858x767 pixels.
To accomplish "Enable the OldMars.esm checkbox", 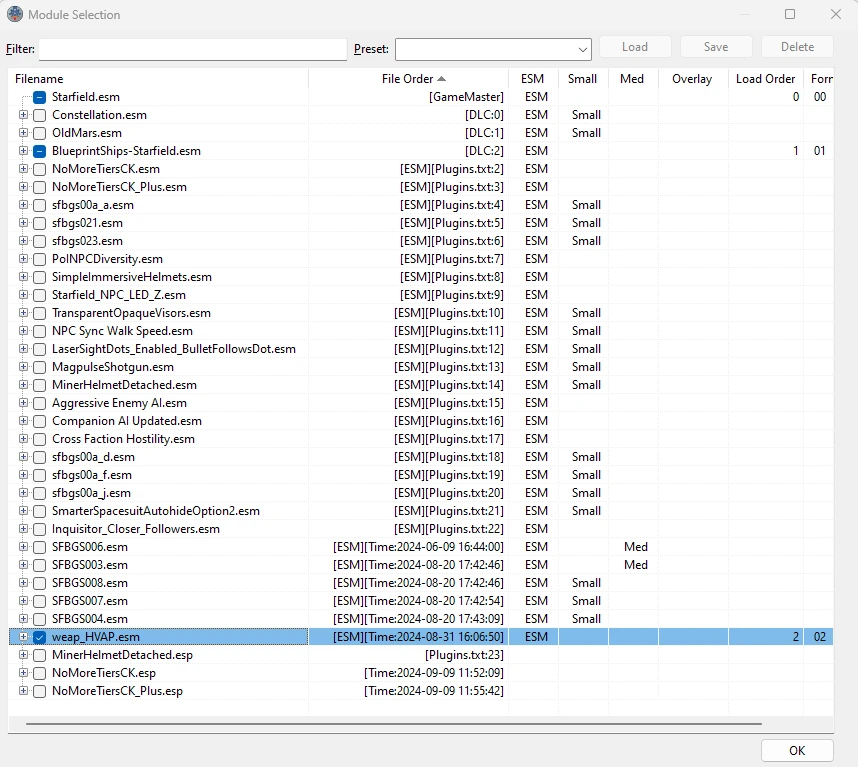I will tap(39, 133).
